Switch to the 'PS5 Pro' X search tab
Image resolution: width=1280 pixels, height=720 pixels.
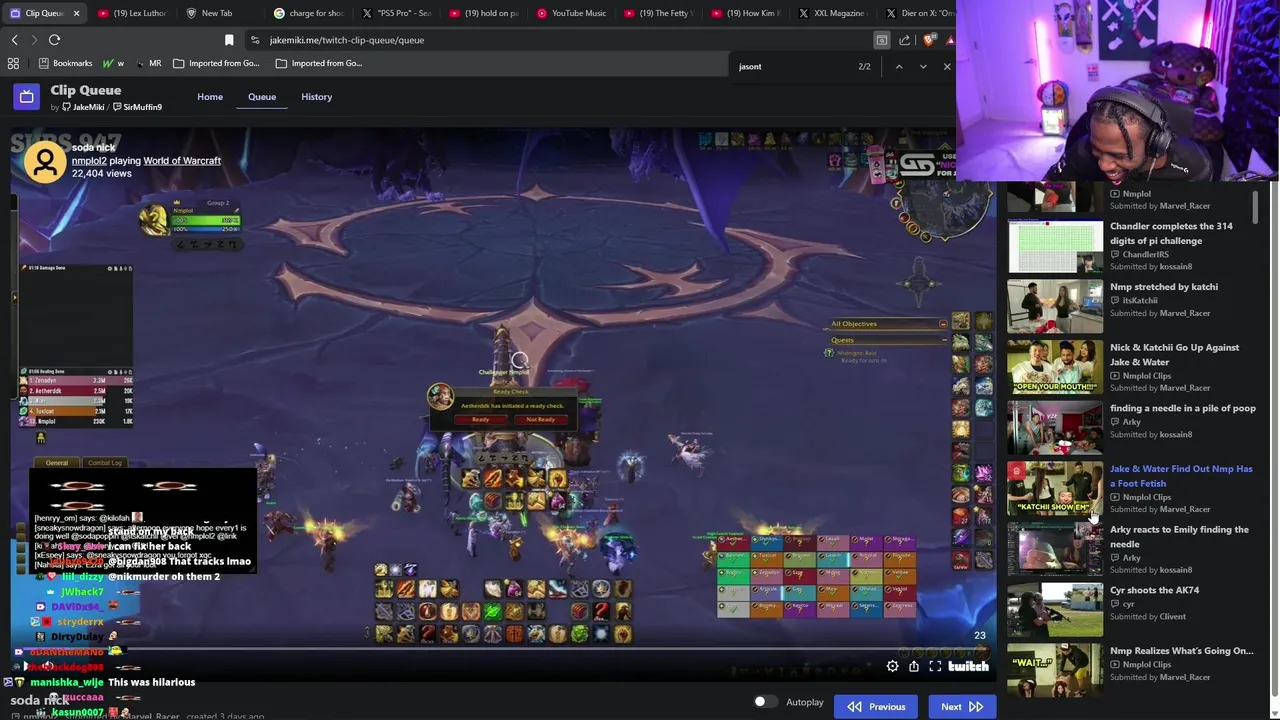[396, 13]
